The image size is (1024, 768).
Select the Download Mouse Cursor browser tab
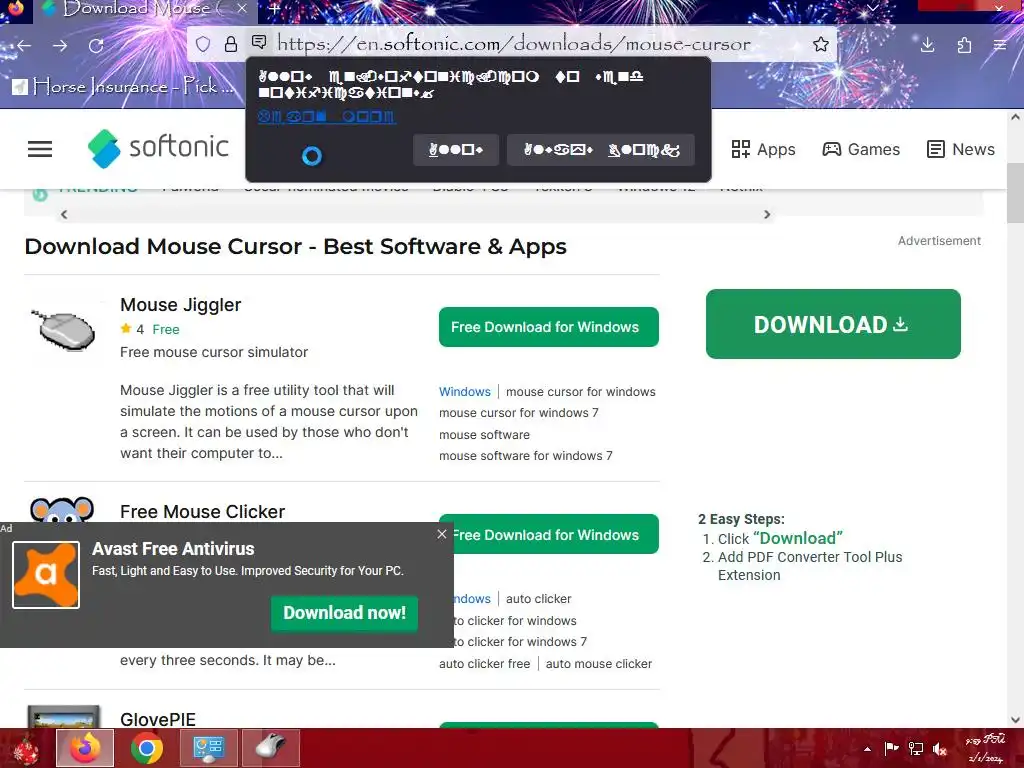point(145,10)
